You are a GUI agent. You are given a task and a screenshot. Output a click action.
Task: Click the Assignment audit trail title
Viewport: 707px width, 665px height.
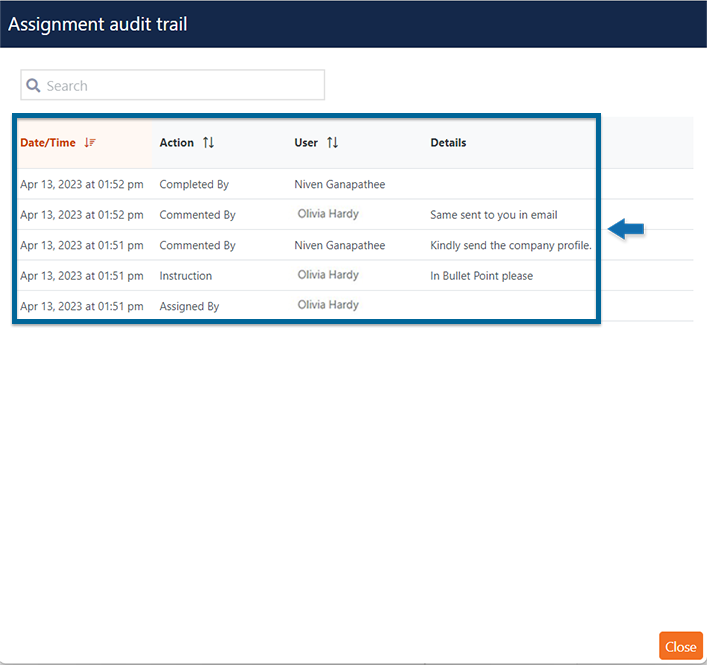pos(98,24)
